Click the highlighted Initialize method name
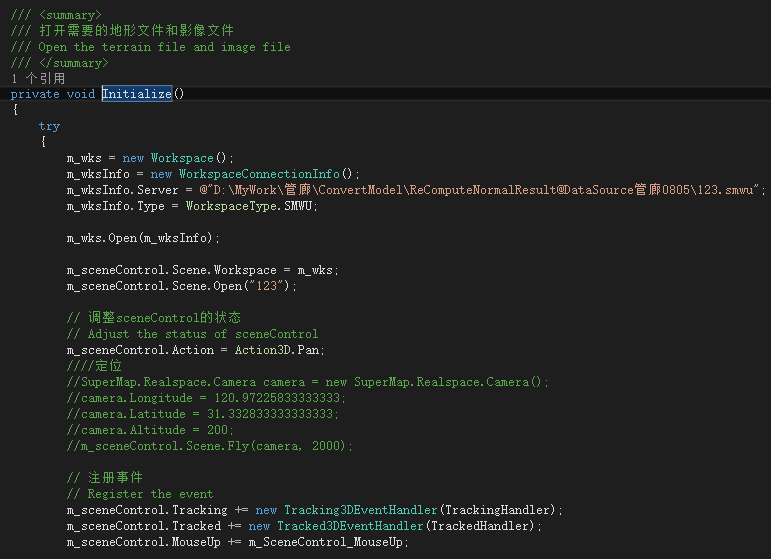Viewport: 771px width, 559px height. click(137, 94)
